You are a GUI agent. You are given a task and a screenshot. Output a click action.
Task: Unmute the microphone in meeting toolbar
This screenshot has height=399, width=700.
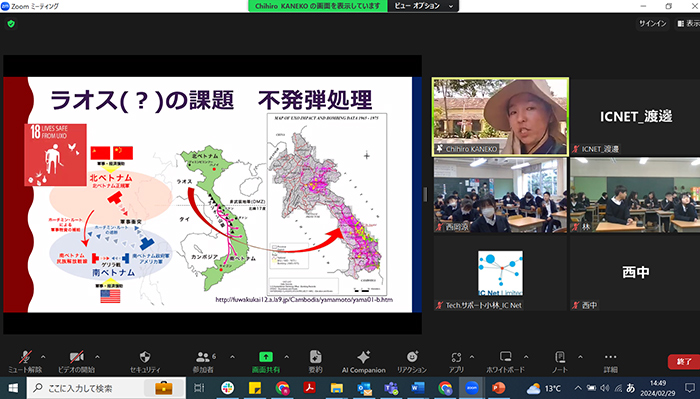pyautogui.click(x=25, y=357)
